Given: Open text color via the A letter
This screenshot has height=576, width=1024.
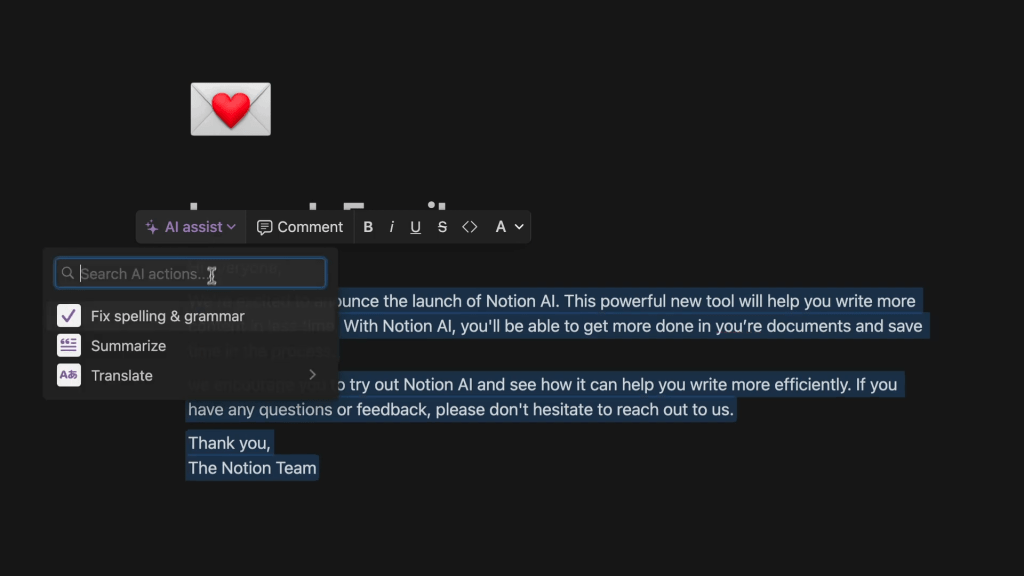Looking at the screenshot, I should point(501,227).
